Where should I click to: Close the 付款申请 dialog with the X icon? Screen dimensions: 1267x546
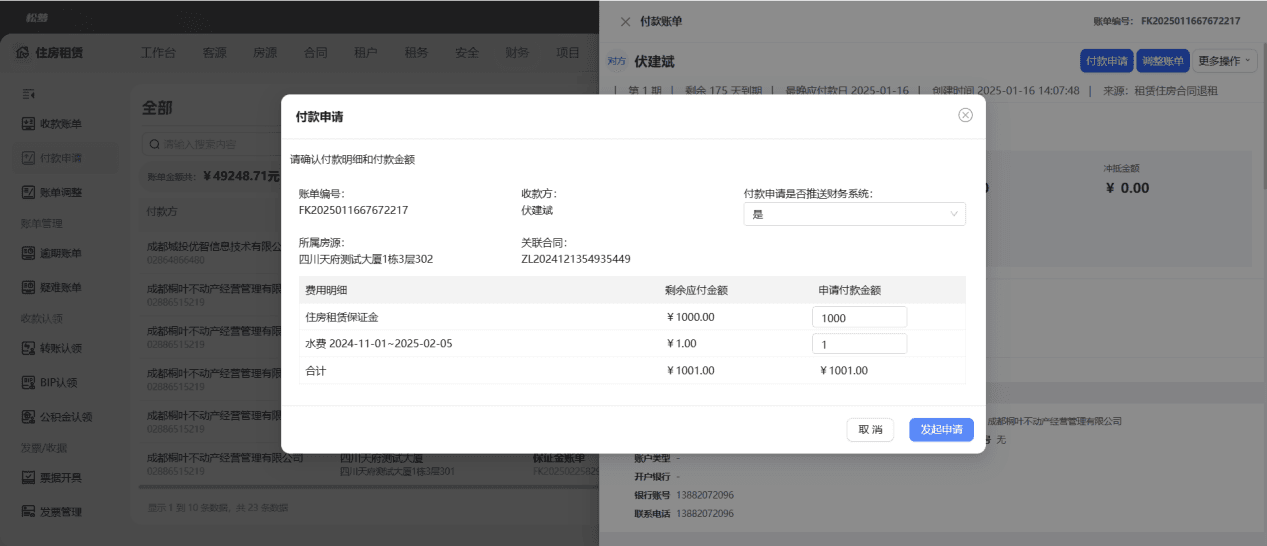965,115
